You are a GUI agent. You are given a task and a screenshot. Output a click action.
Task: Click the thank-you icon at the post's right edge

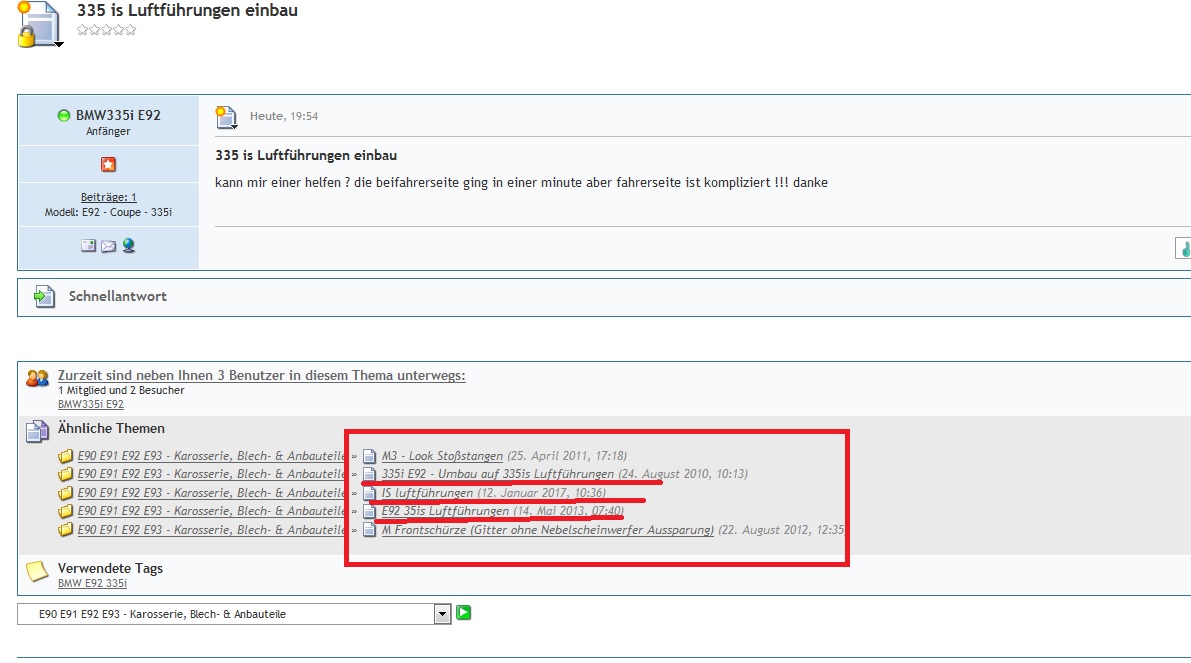[x=1183, y=248]
